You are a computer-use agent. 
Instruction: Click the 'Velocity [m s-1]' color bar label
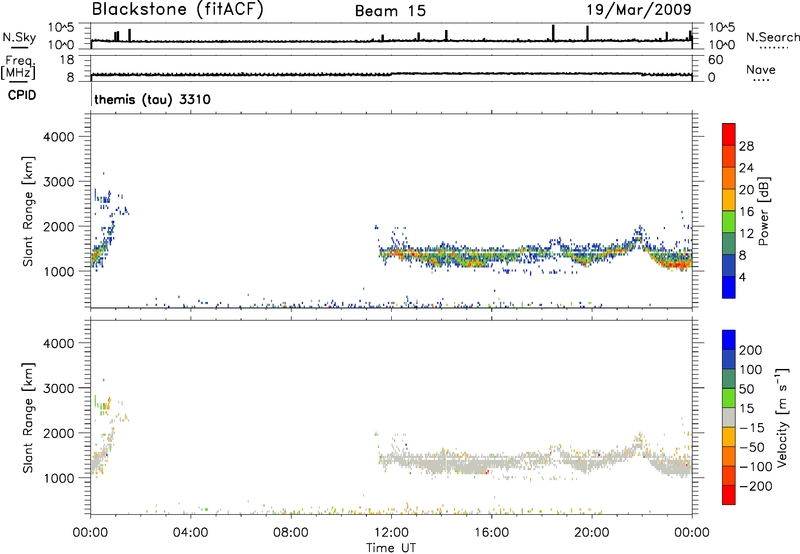[781, 417]
